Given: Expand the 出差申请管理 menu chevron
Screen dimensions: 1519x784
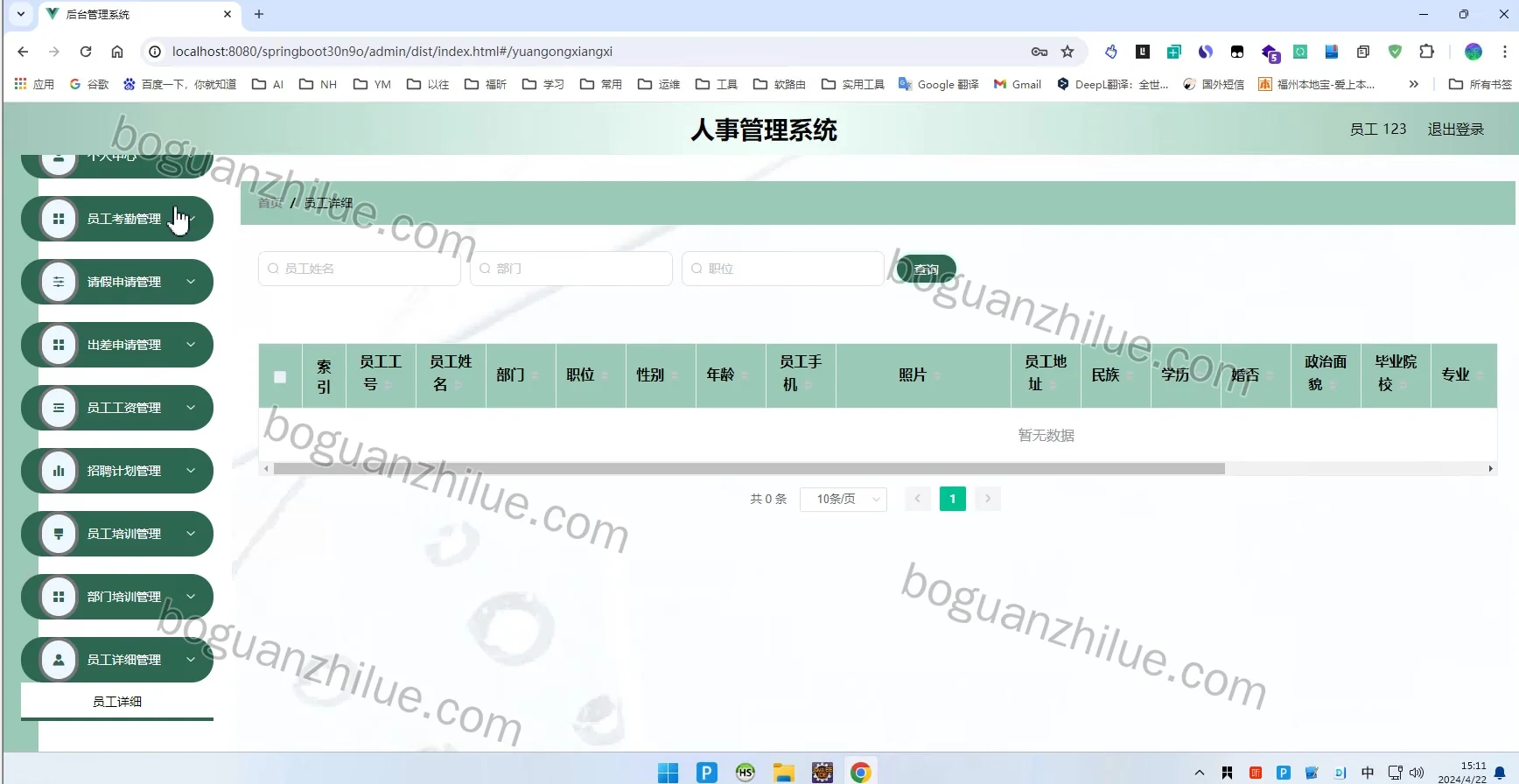Looking at the screenshot, I should [x=191, y=345].
